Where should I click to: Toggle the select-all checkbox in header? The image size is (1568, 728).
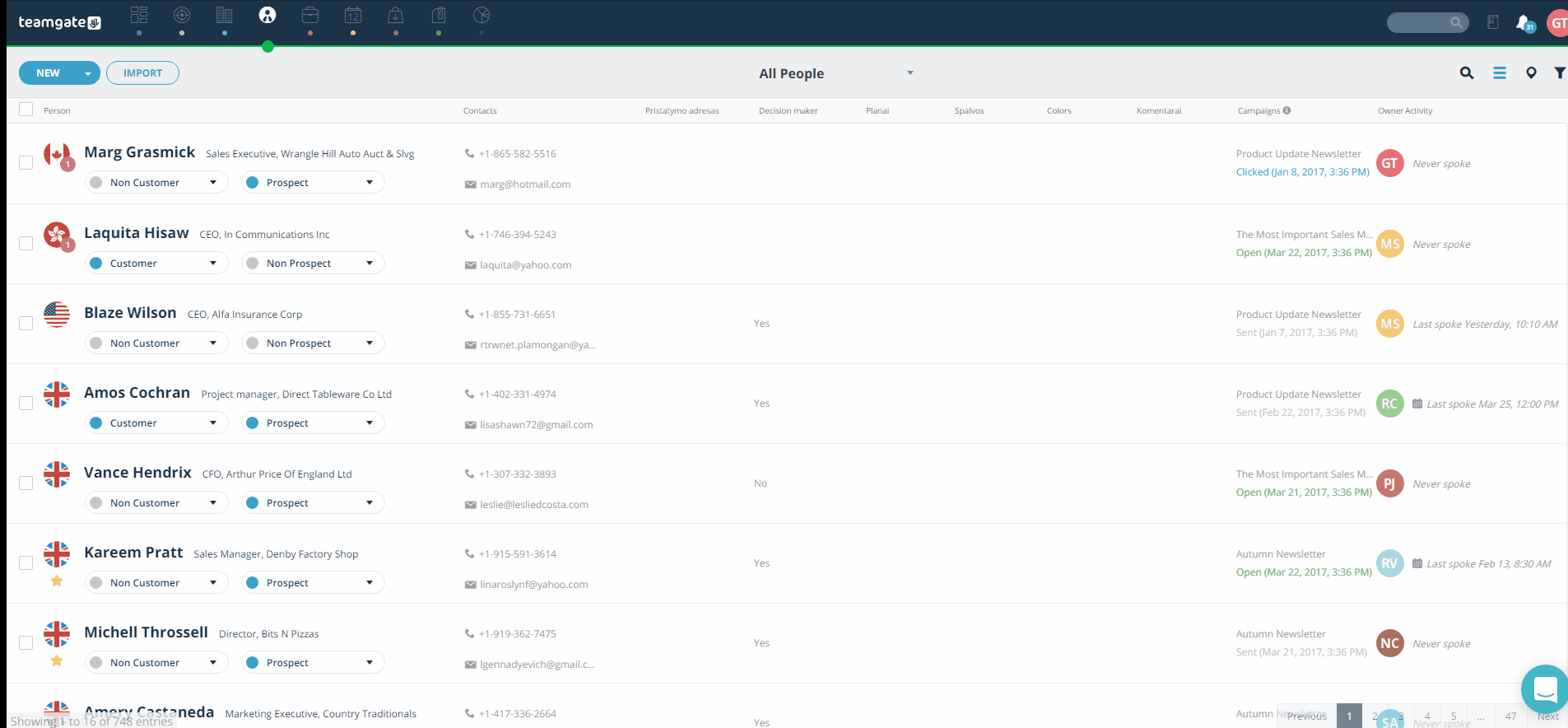[26, 110]
